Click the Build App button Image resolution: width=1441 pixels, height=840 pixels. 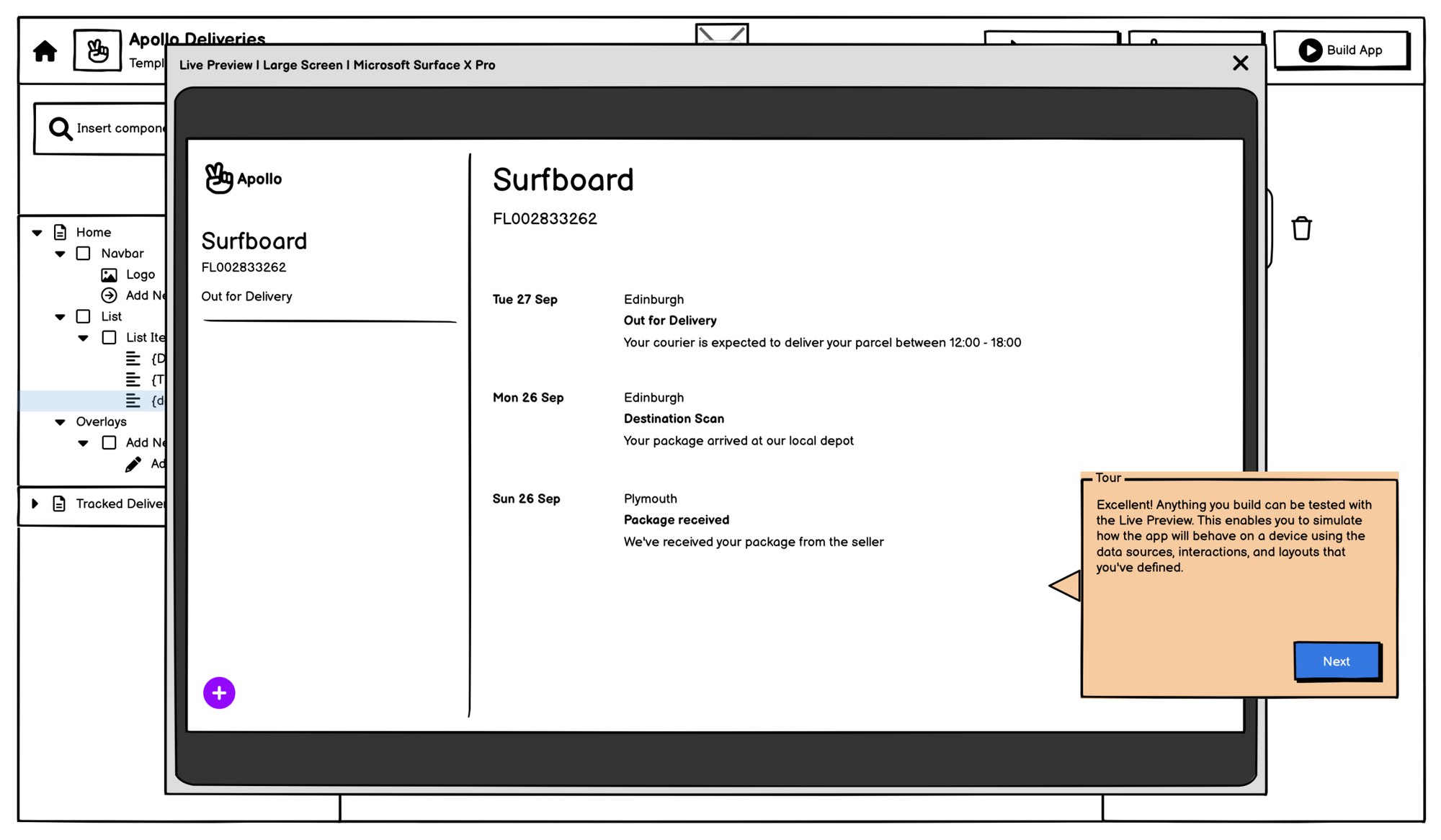click(1342, 50)
